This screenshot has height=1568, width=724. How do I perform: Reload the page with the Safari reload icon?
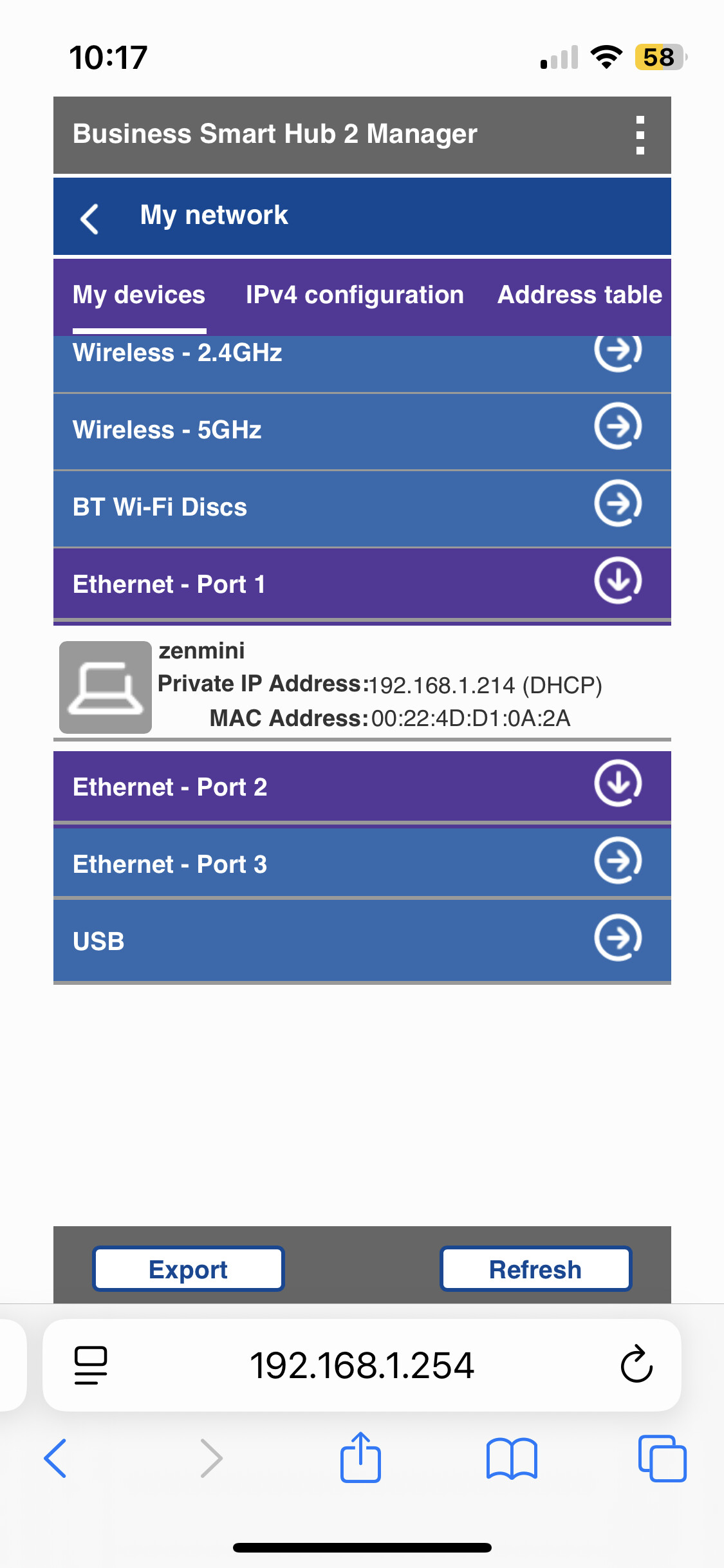pos(636,1364)
